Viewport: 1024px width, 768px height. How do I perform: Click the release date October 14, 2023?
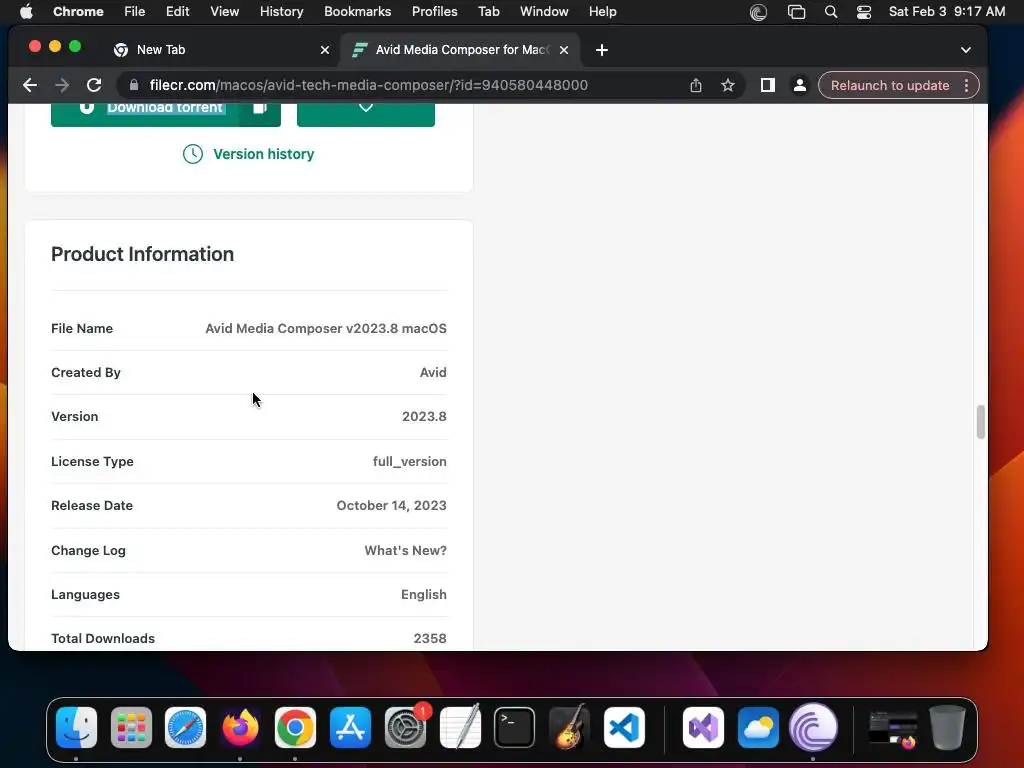pos(391,505)
